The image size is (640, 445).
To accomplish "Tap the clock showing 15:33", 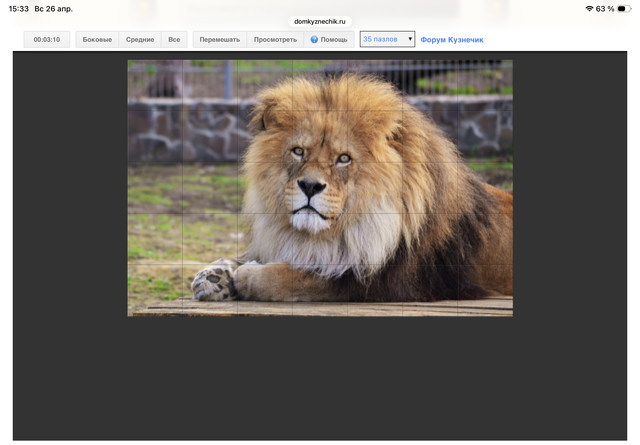I will click(x=18, y=8).
